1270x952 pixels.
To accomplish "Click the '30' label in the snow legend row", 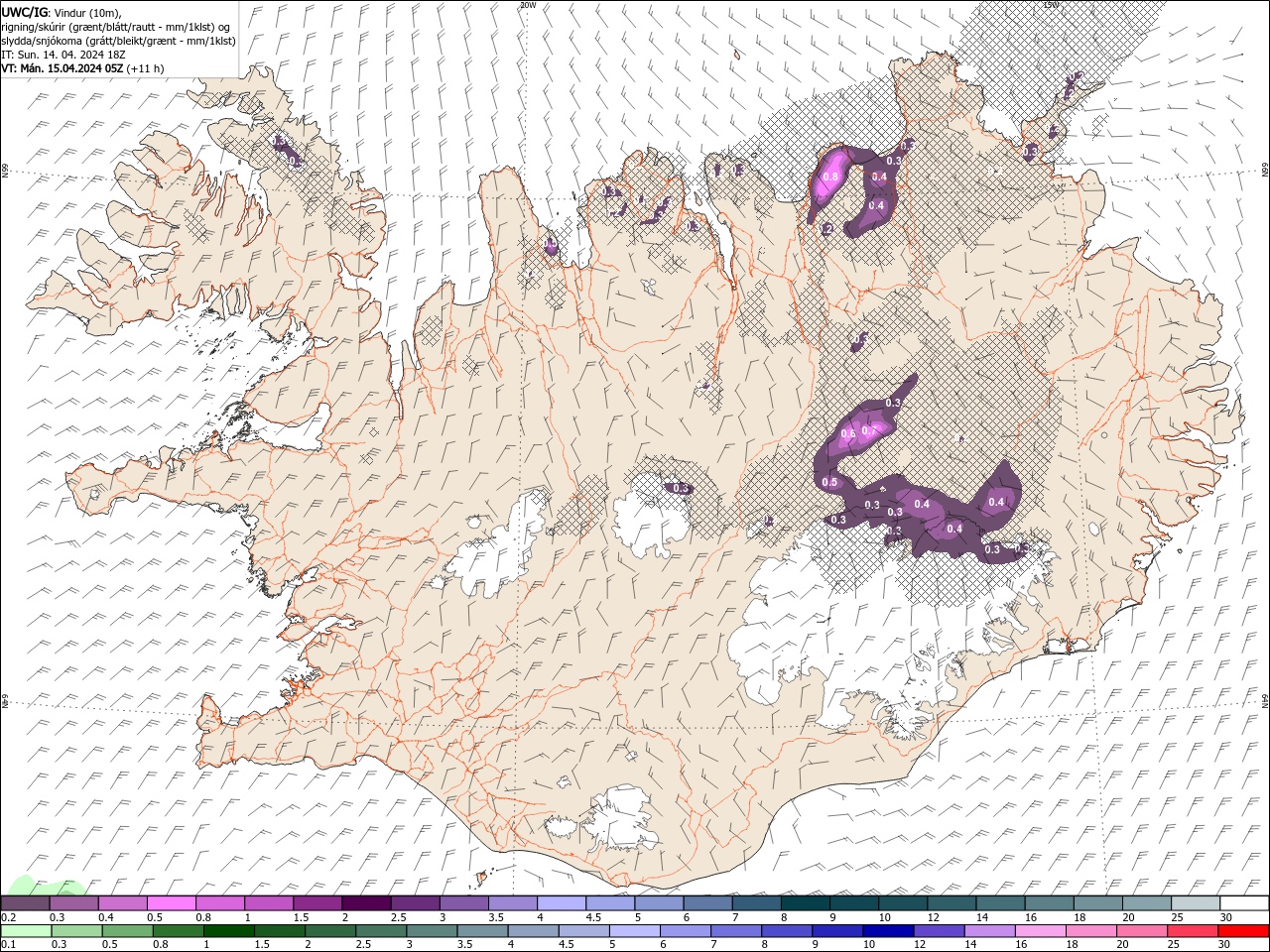I will (1226, 917).
